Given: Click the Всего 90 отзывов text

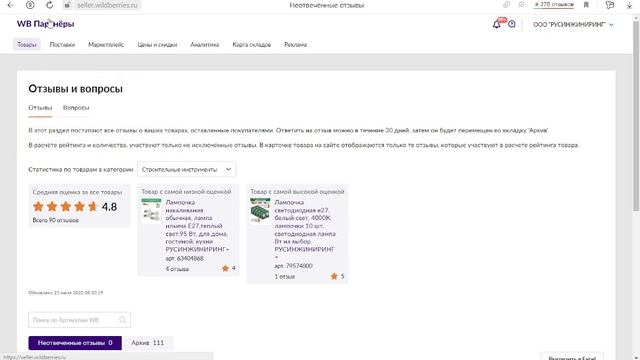Looking at the screenshot, I should click(56, 220).
